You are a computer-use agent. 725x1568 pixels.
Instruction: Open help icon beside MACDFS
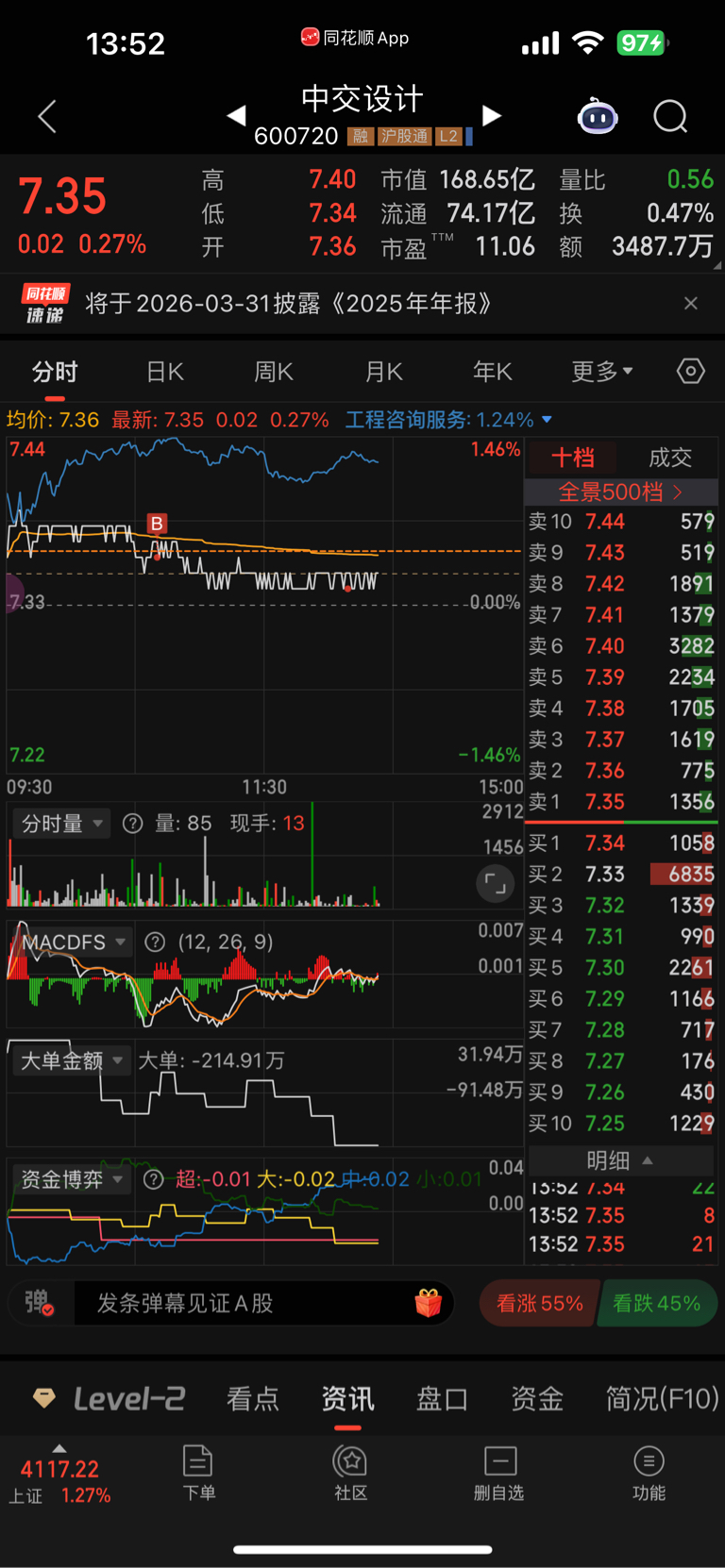(155, 942)
